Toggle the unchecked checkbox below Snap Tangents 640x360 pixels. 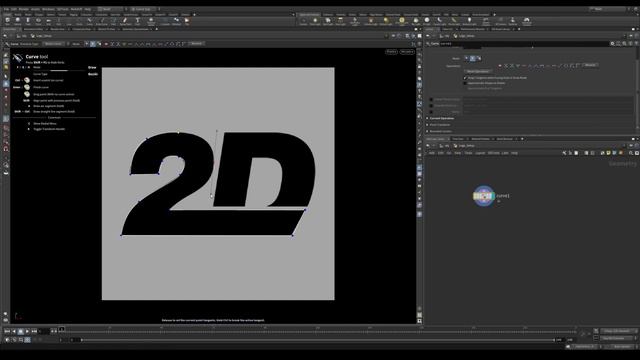pyautogui.click(x=465, y=83)
